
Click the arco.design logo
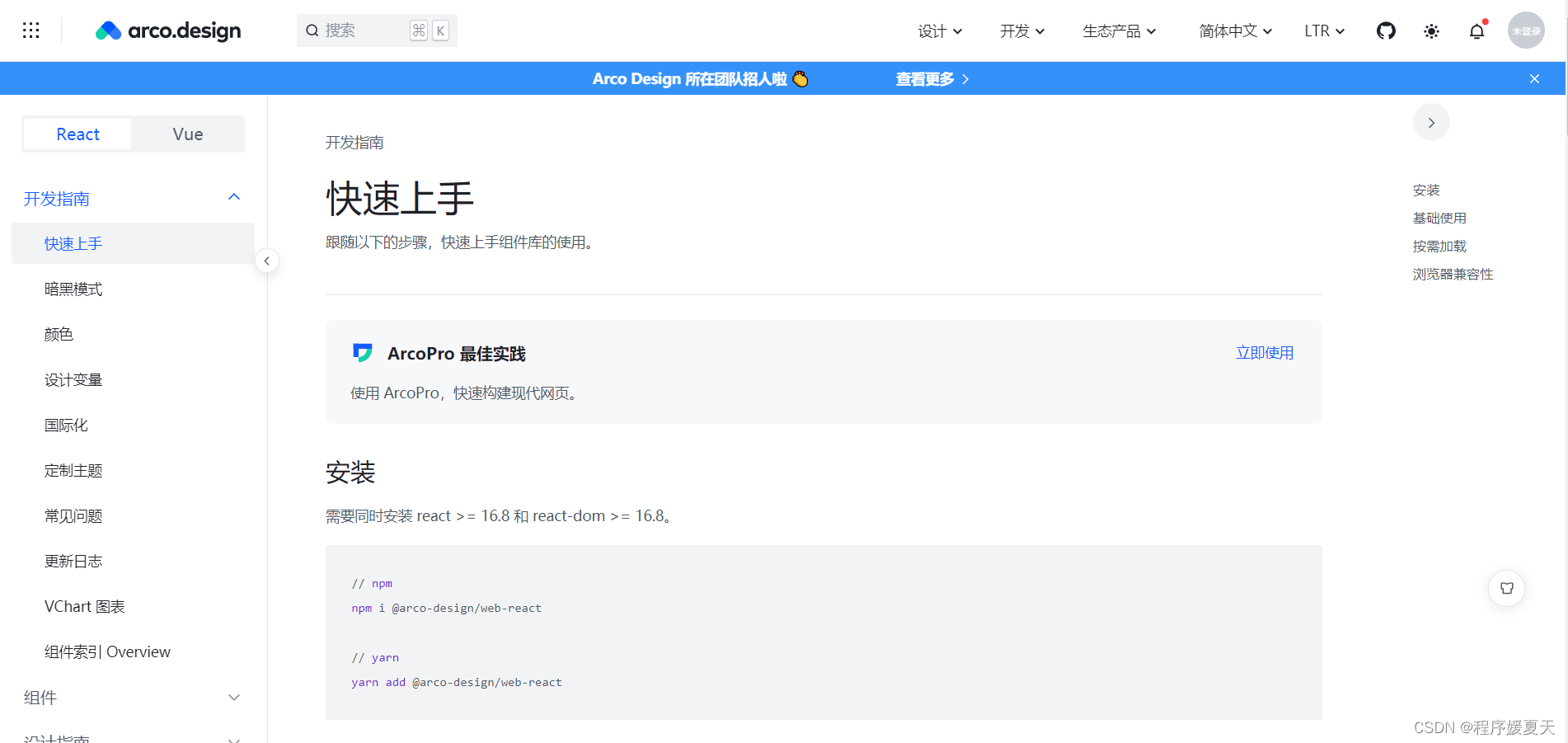tap(167, 31)
